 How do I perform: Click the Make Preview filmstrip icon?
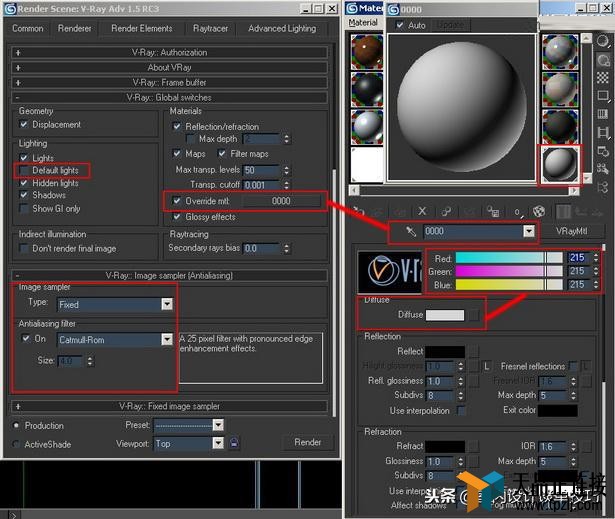click(603, 133)
